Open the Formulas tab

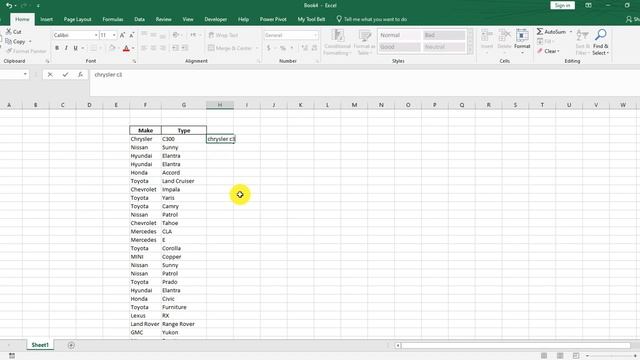pyautogui.click(x=113, y=19)
